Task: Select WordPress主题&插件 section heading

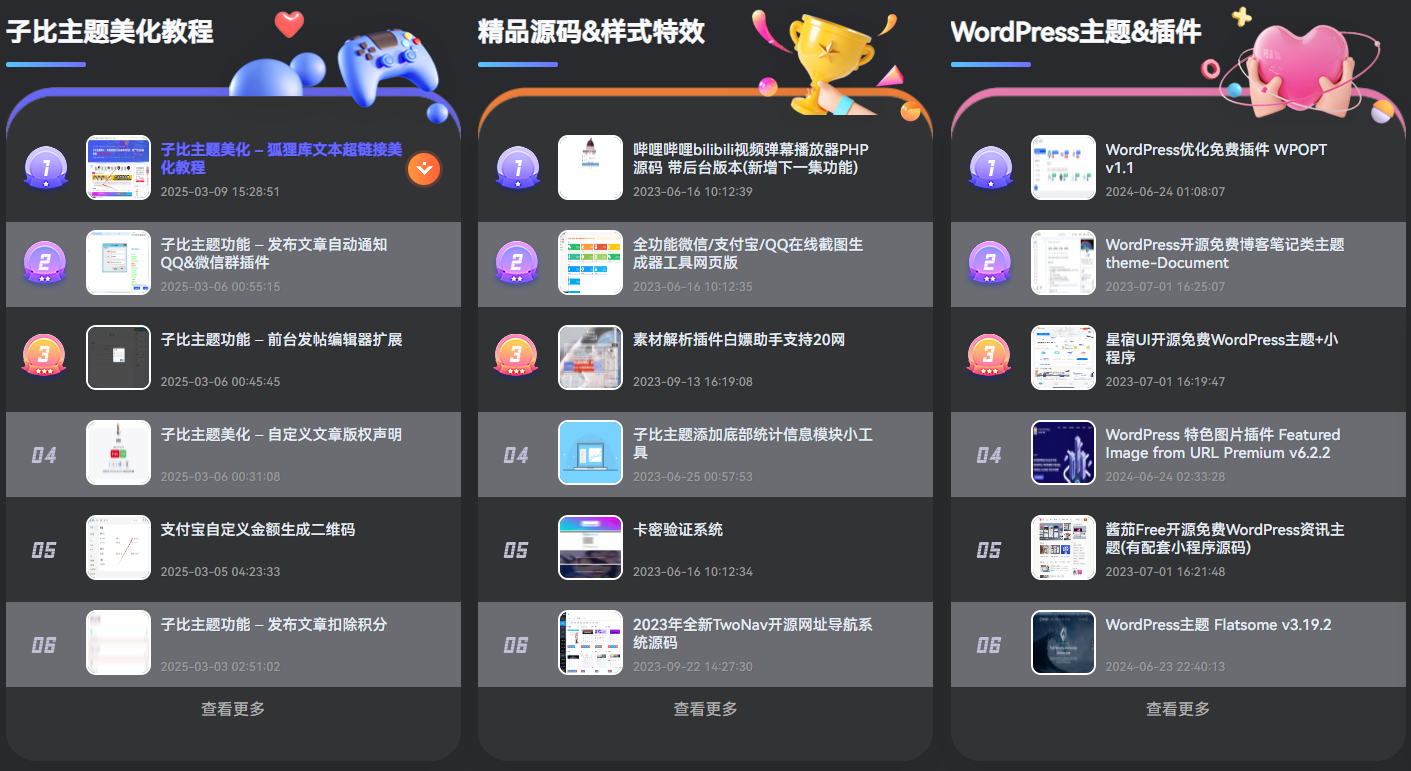Action: (1076, 32)
